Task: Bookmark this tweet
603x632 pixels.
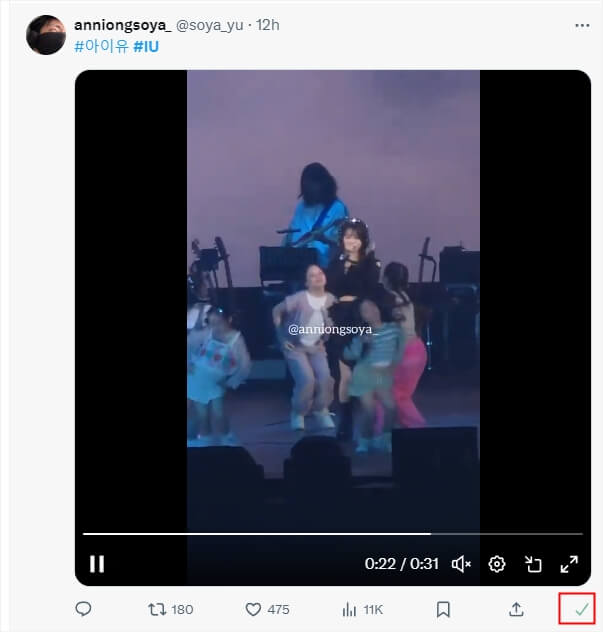Action: [x=443, y=609]
